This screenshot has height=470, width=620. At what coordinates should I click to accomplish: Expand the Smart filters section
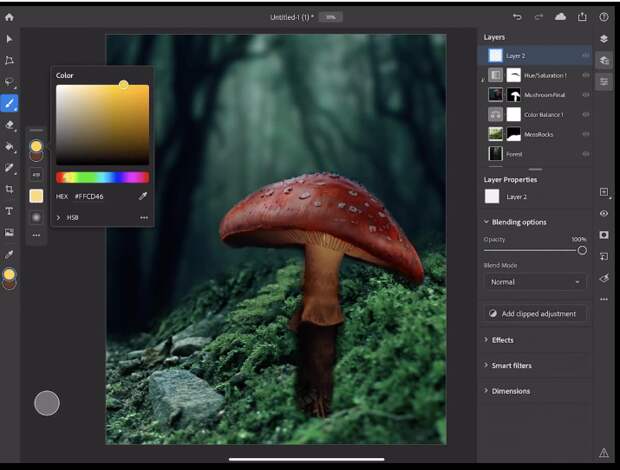511,365
